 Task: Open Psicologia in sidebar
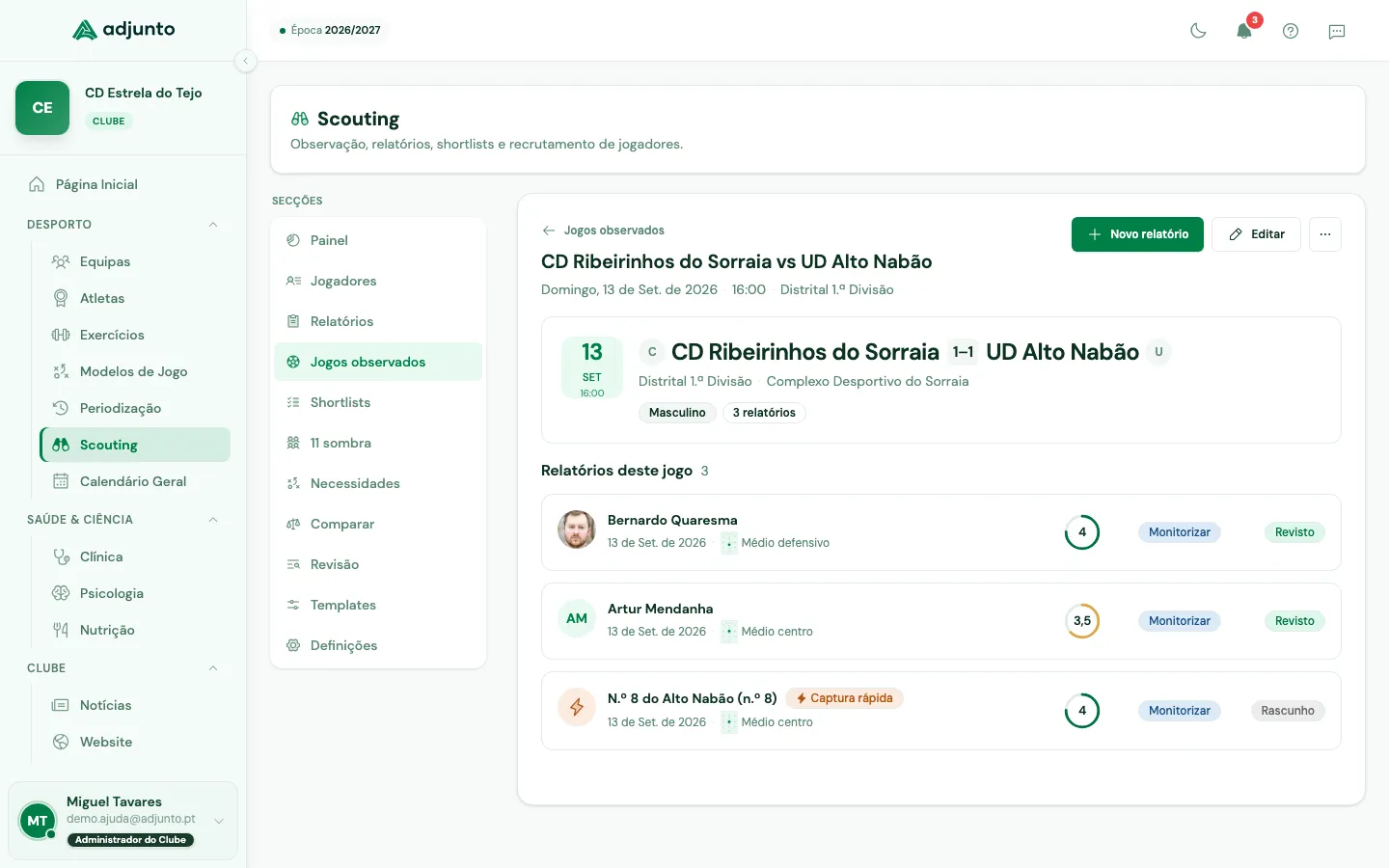point(135,593)
